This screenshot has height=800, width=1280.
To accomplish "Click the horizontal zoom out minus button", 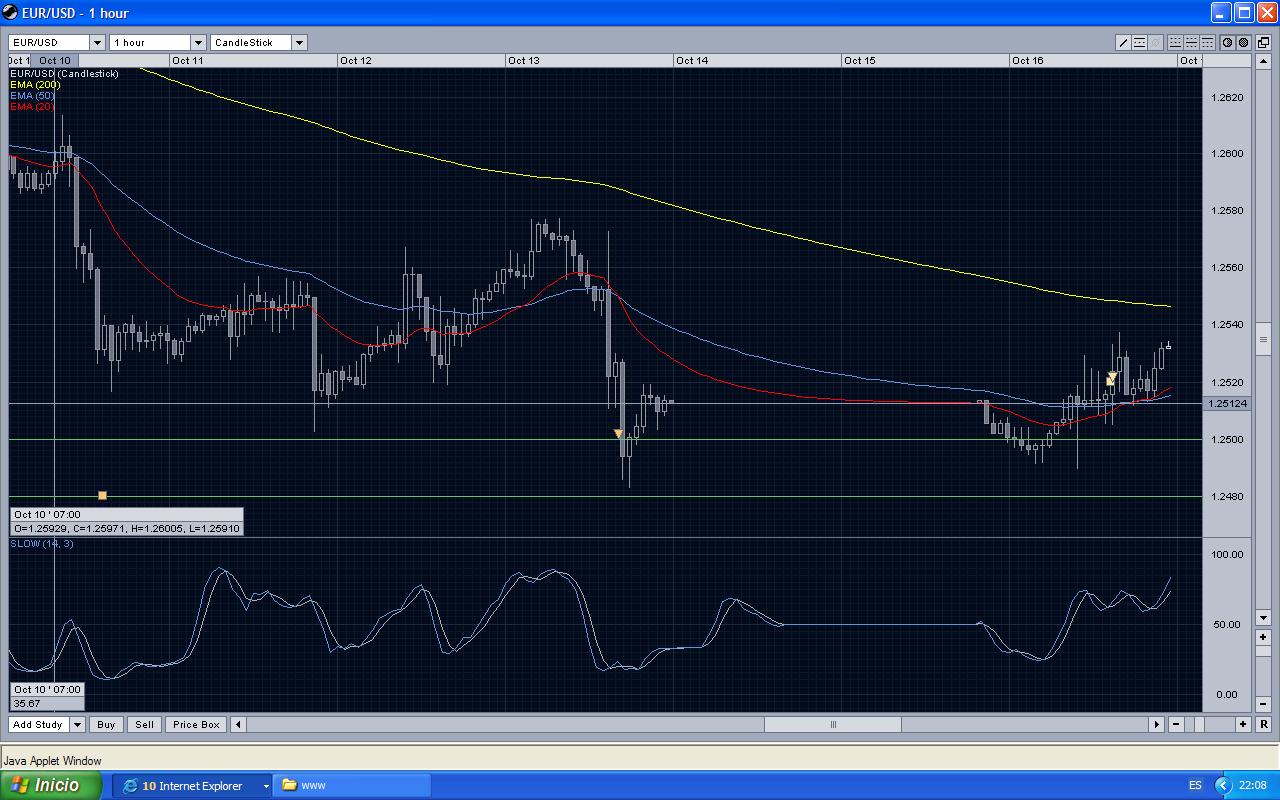I will pyautogui.click(x=1176, y=724).
